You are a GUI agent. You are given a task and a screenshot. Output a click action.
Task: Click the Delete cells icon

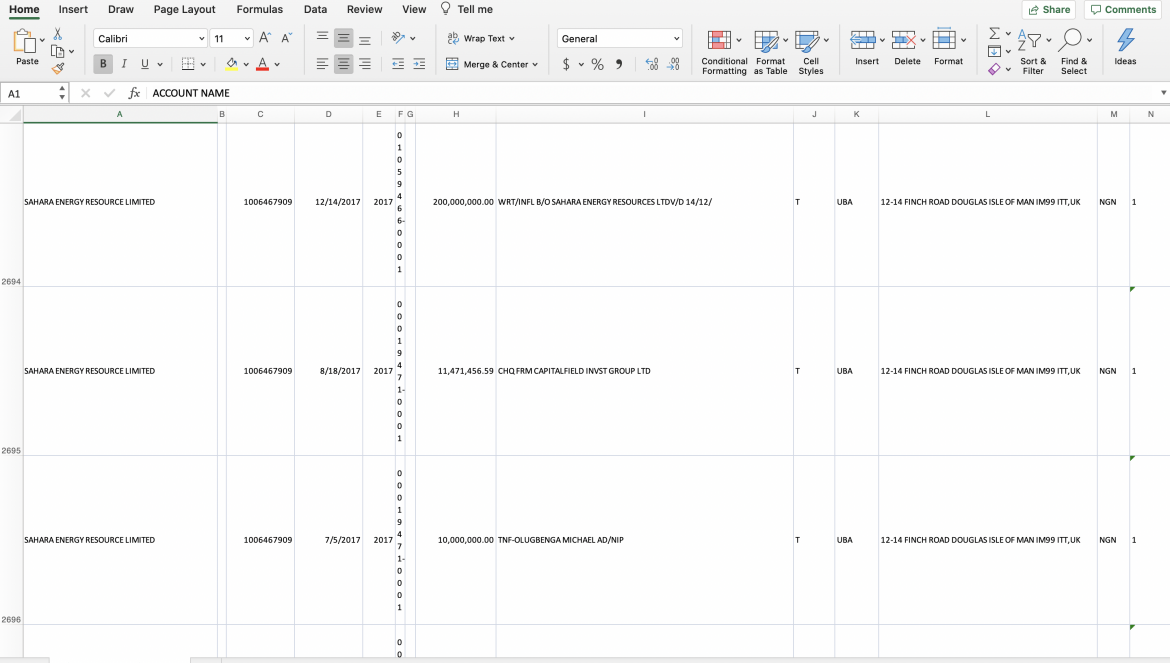[x=904, y=40]
